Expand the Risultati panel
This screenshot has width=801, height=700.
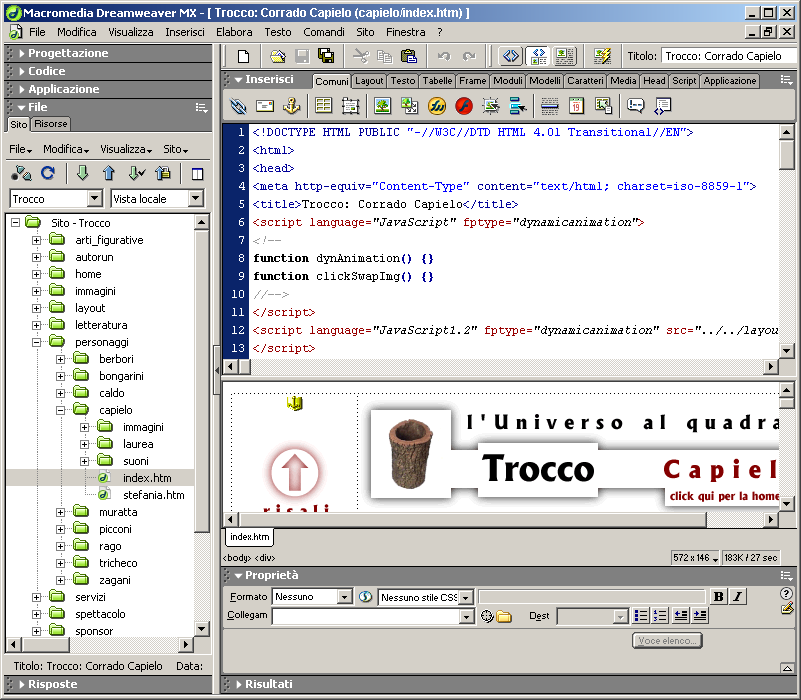click(267, 684)
